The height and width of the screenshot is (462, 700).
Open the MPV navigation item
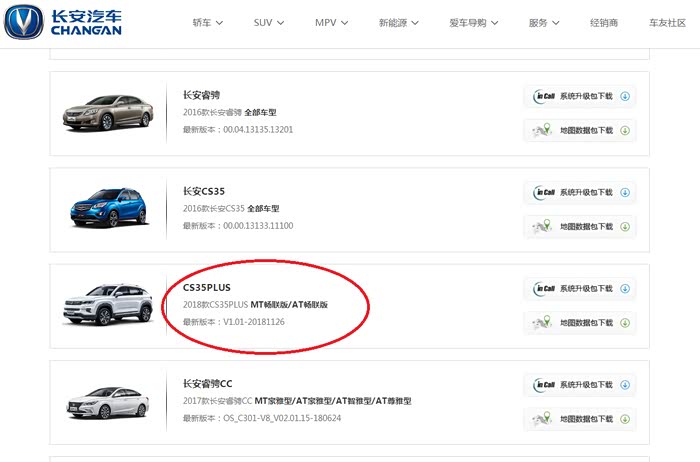pos(325,23)
